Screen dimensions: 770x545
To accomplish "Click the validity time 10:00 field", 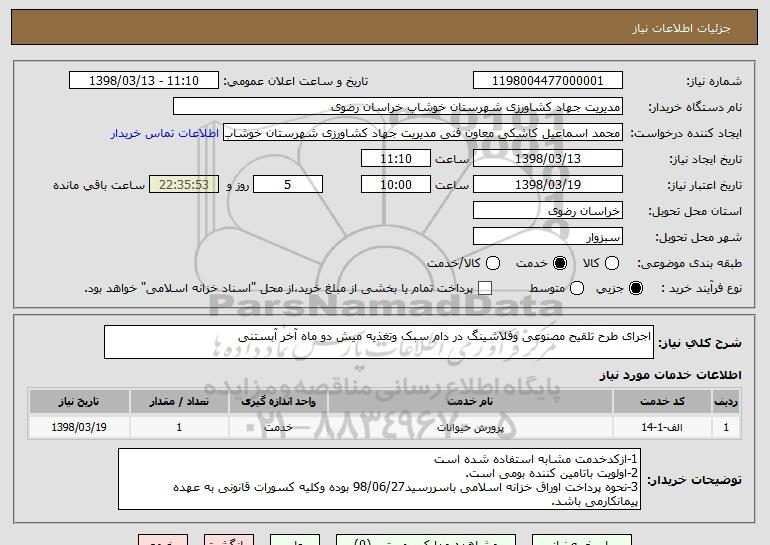I will click(x=396, y=185).
